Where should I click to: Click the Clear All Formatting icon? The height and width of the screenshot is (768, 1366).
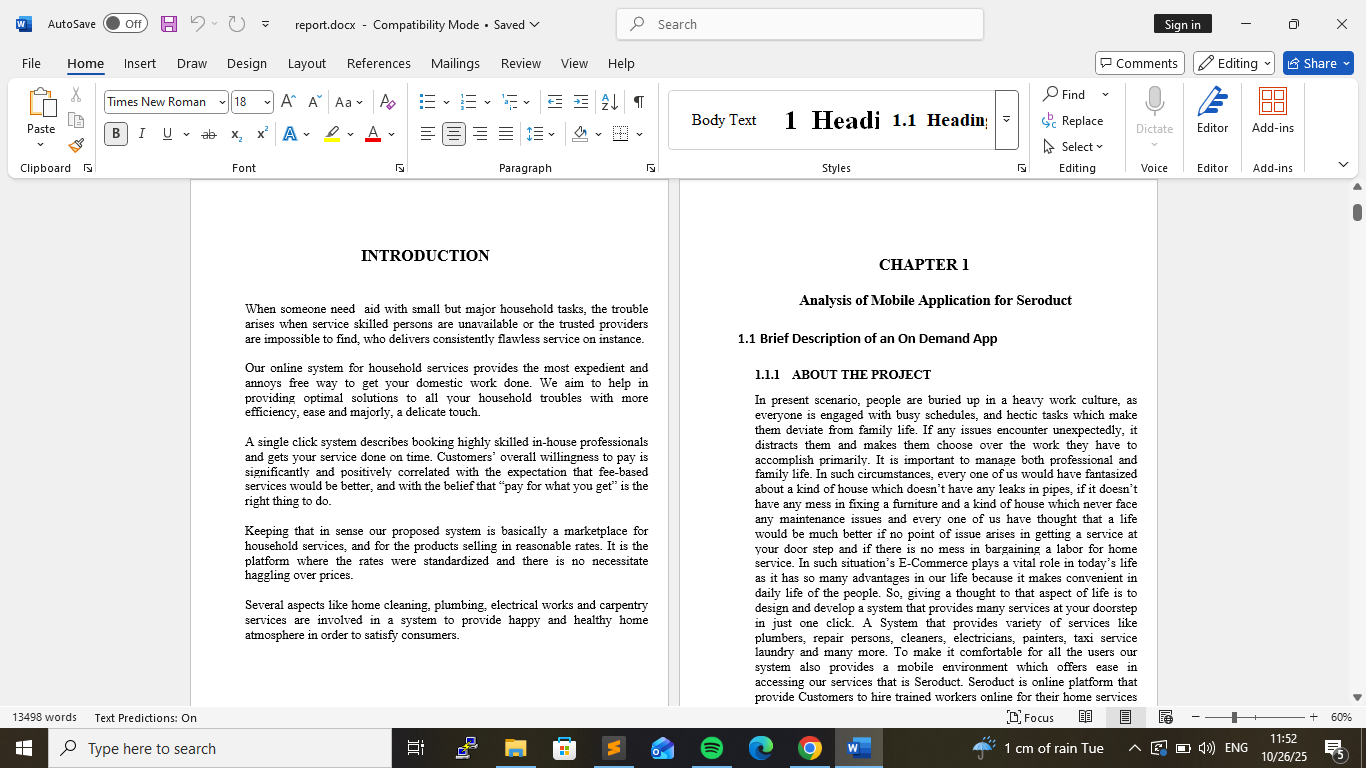tap(388, 102)
